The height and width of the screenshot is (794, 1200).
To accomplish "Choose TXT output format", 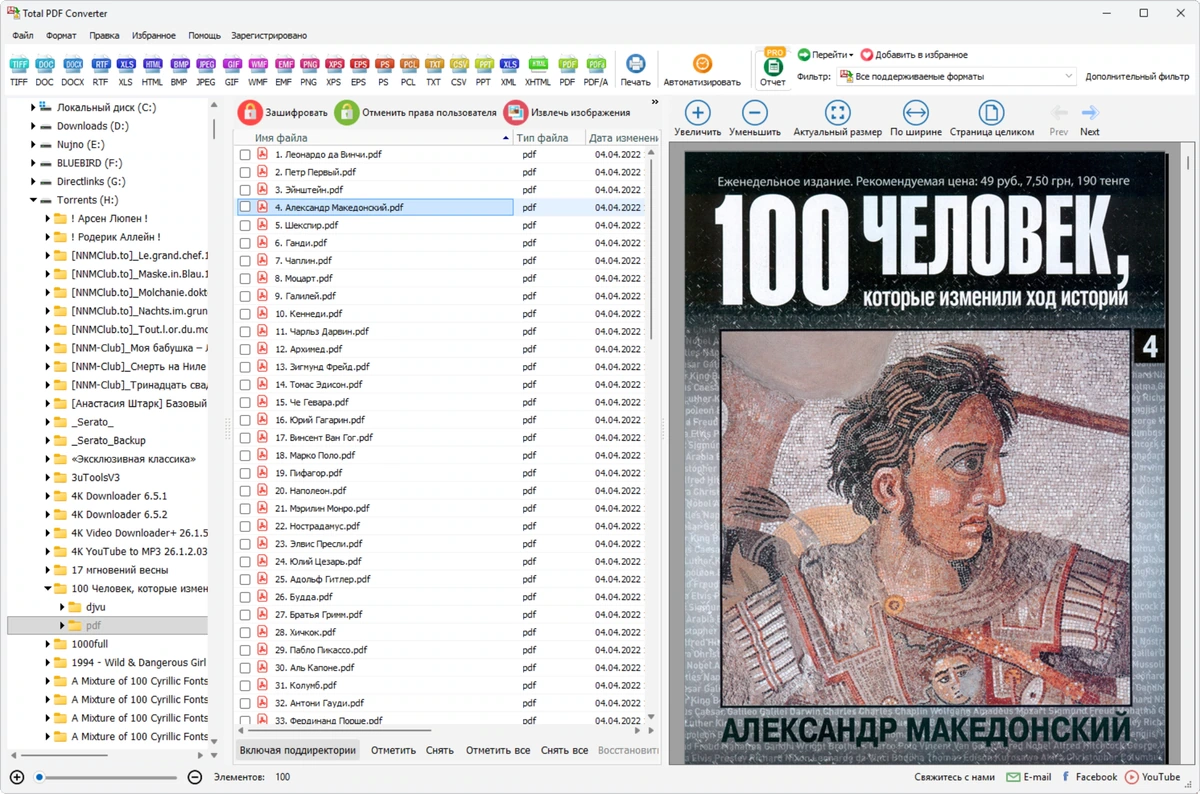I will pos(434,70).
